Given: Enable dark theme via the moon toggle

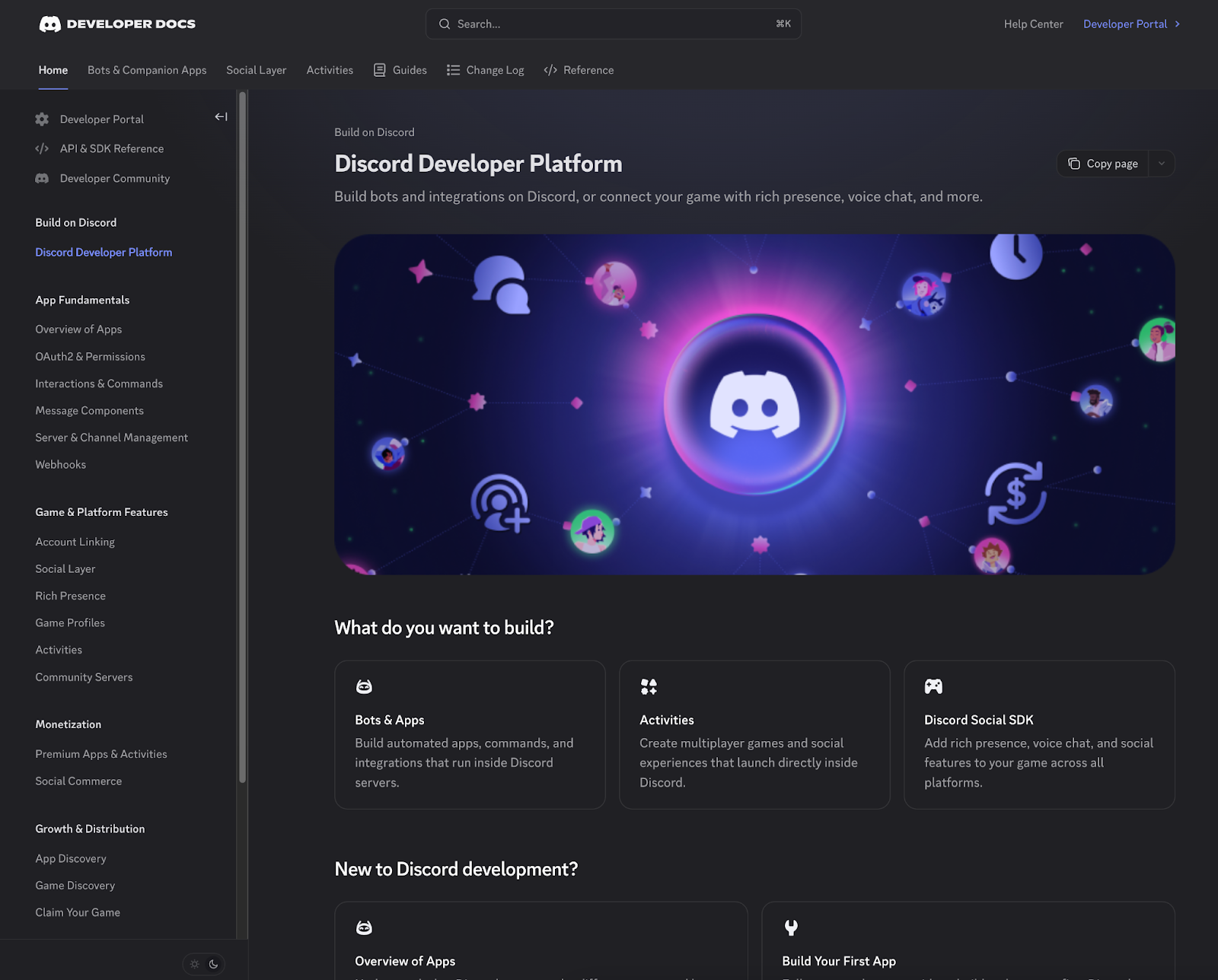Looking at the screenshot, I should pos(212,963).
